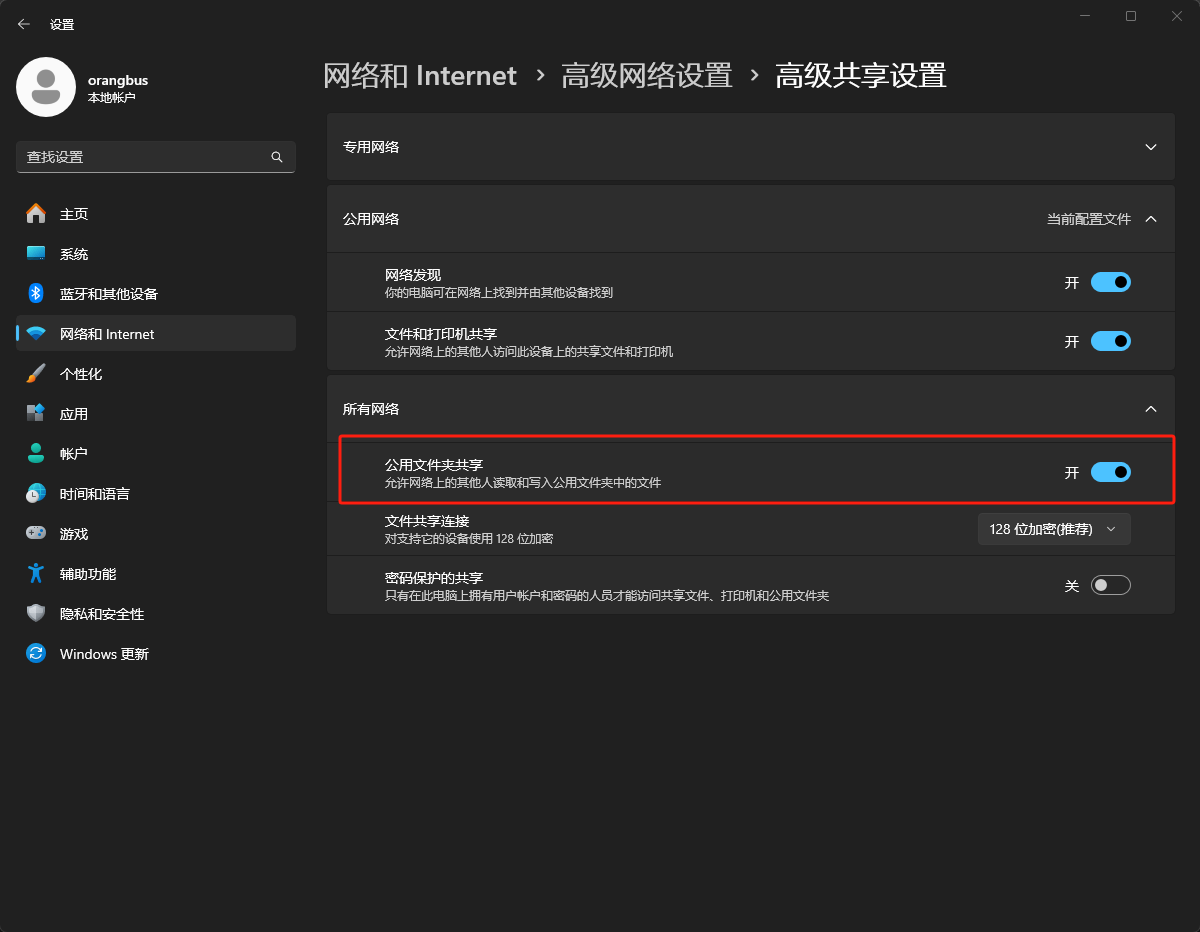Turn off the 网络发现 toggle
The width and height of the screenshot is (1200, 932).
tap(1110, 283)
